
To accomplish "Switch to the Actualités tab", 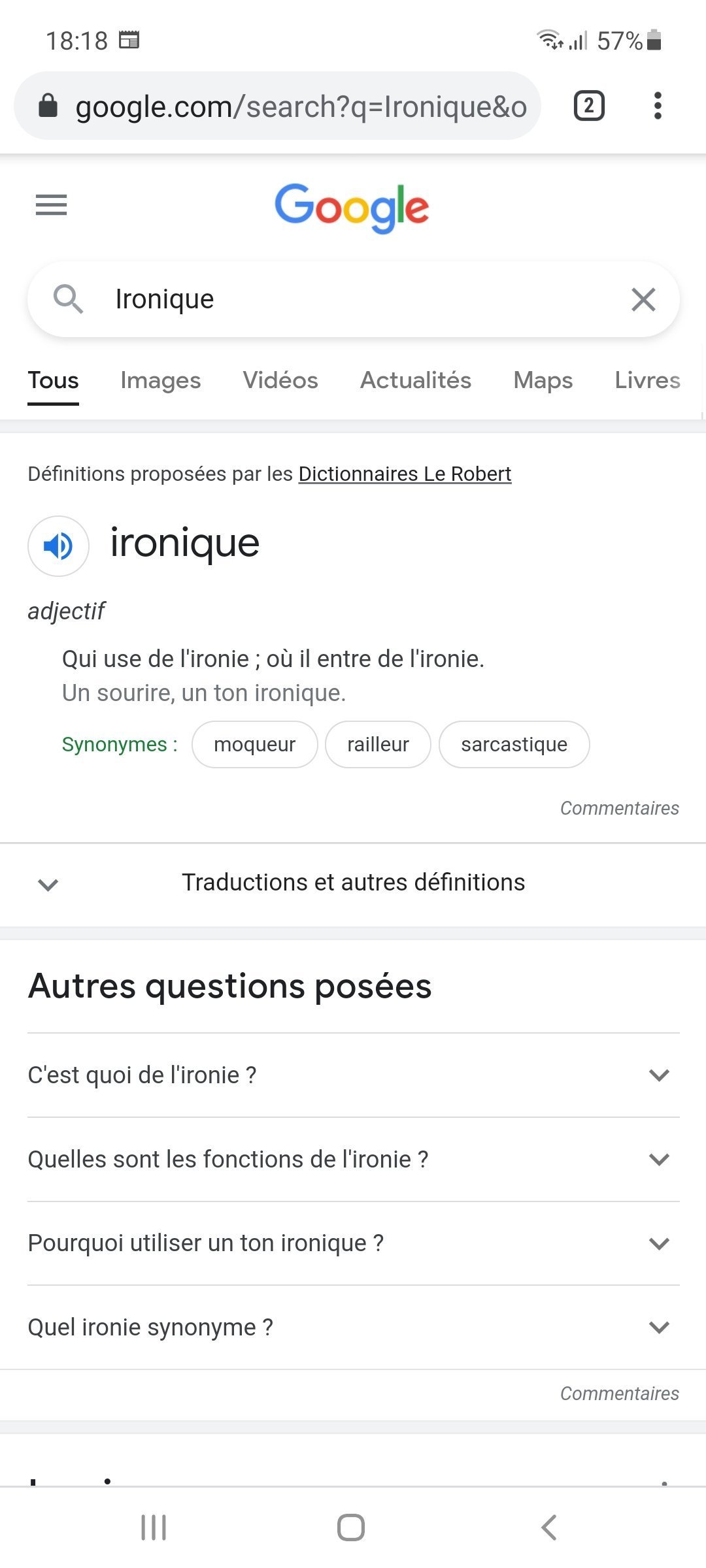I will pyautogui.click(x=416, y=380).
